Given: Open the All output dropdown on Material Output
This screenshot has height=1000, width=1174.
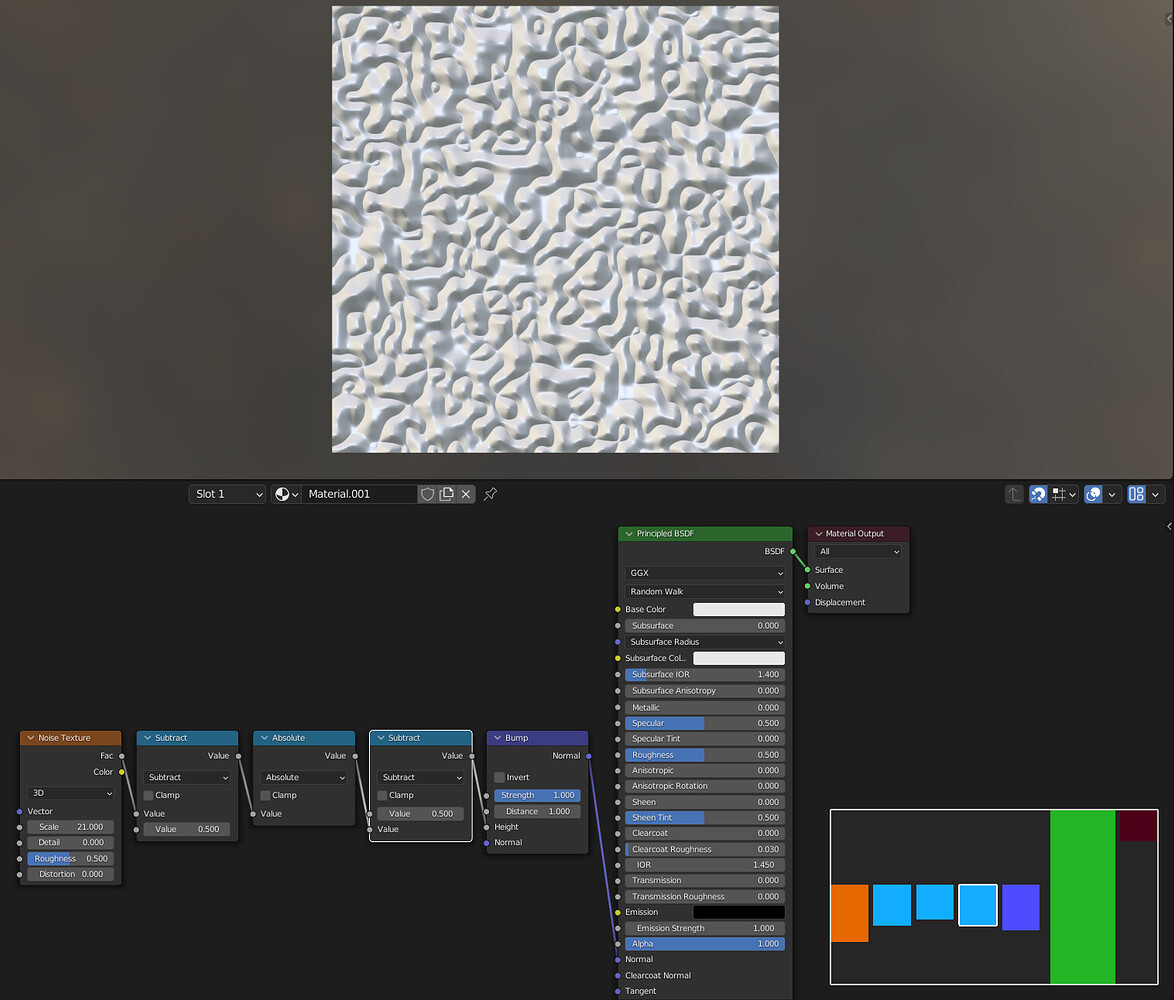Looking at the screenshot, I should pyautogui.click(x=858, y=551).
